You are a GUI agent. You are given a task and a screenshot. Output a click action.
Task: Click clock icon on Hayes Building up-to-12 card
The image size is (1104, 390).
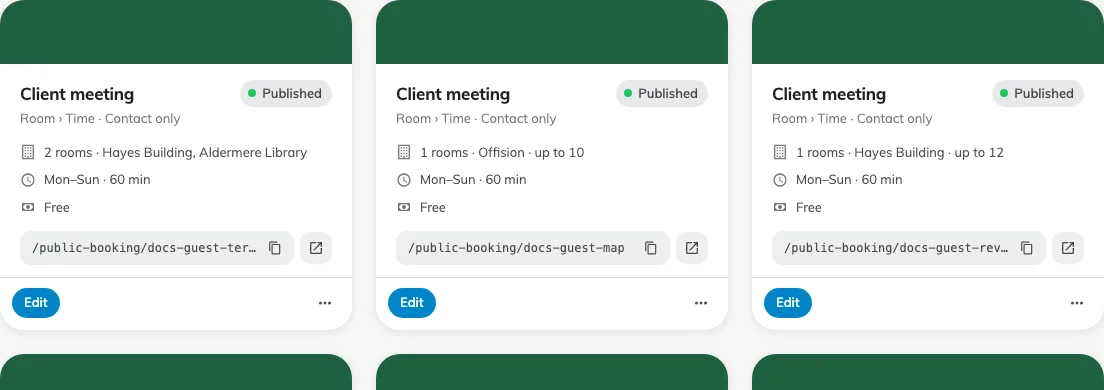[779, 180]
